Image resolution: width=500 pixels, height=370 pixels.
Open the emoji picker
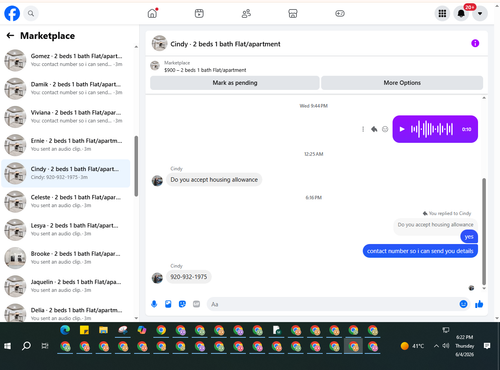(x=463, y=304)
